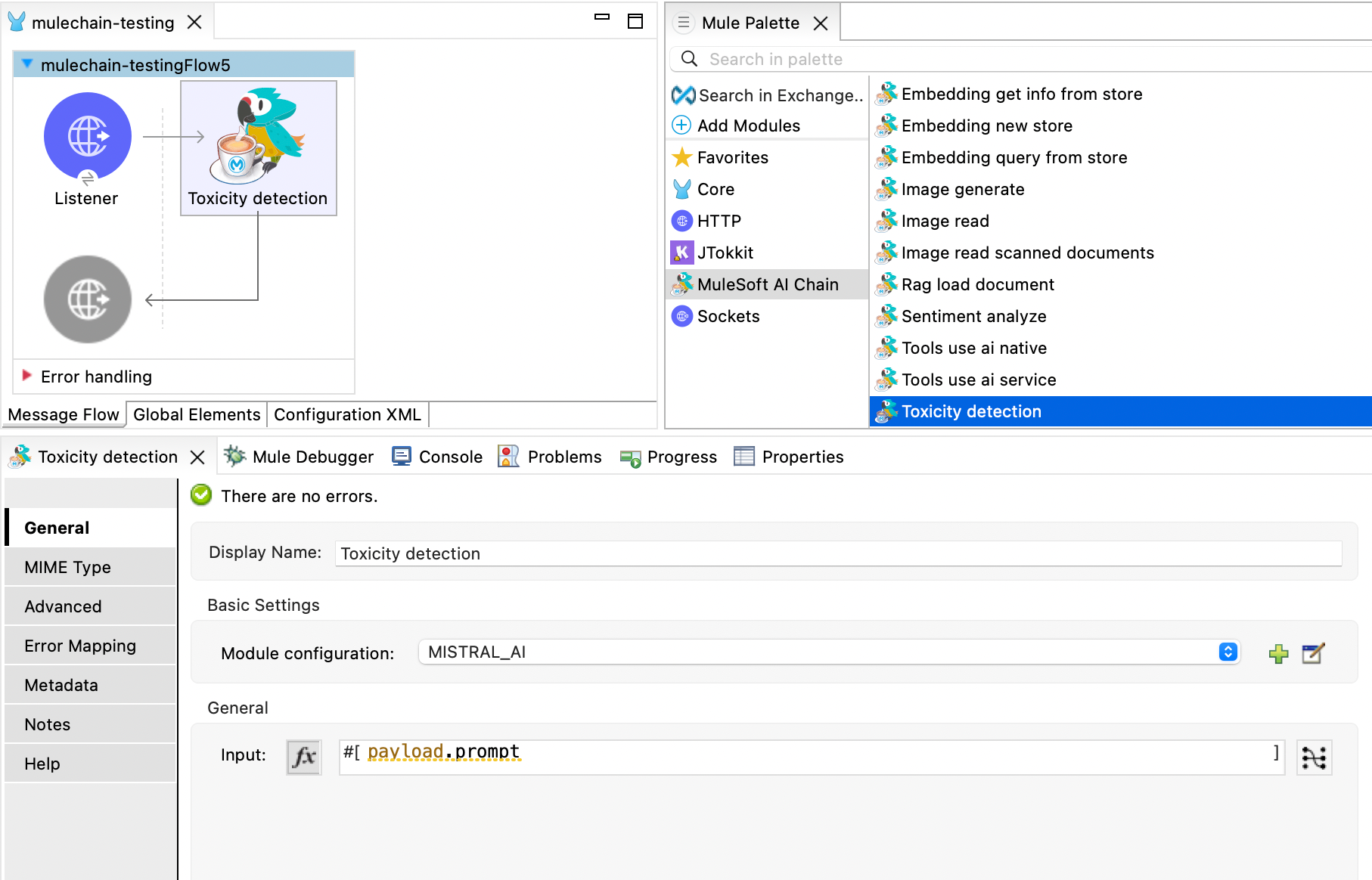Select the MIME Type section

91,567
